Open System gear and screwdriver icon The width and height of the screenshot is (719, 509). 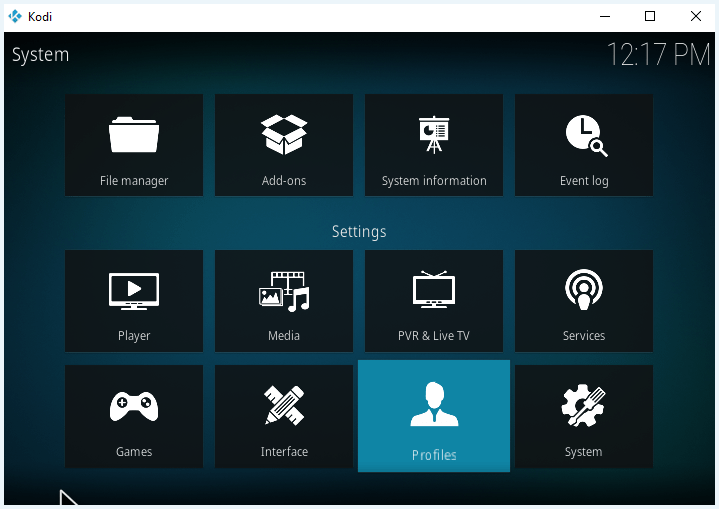coord(583,405)
